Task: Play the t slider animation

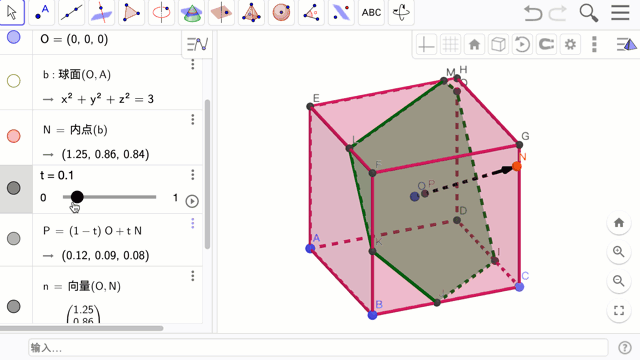Action: (x=192, y=201)
